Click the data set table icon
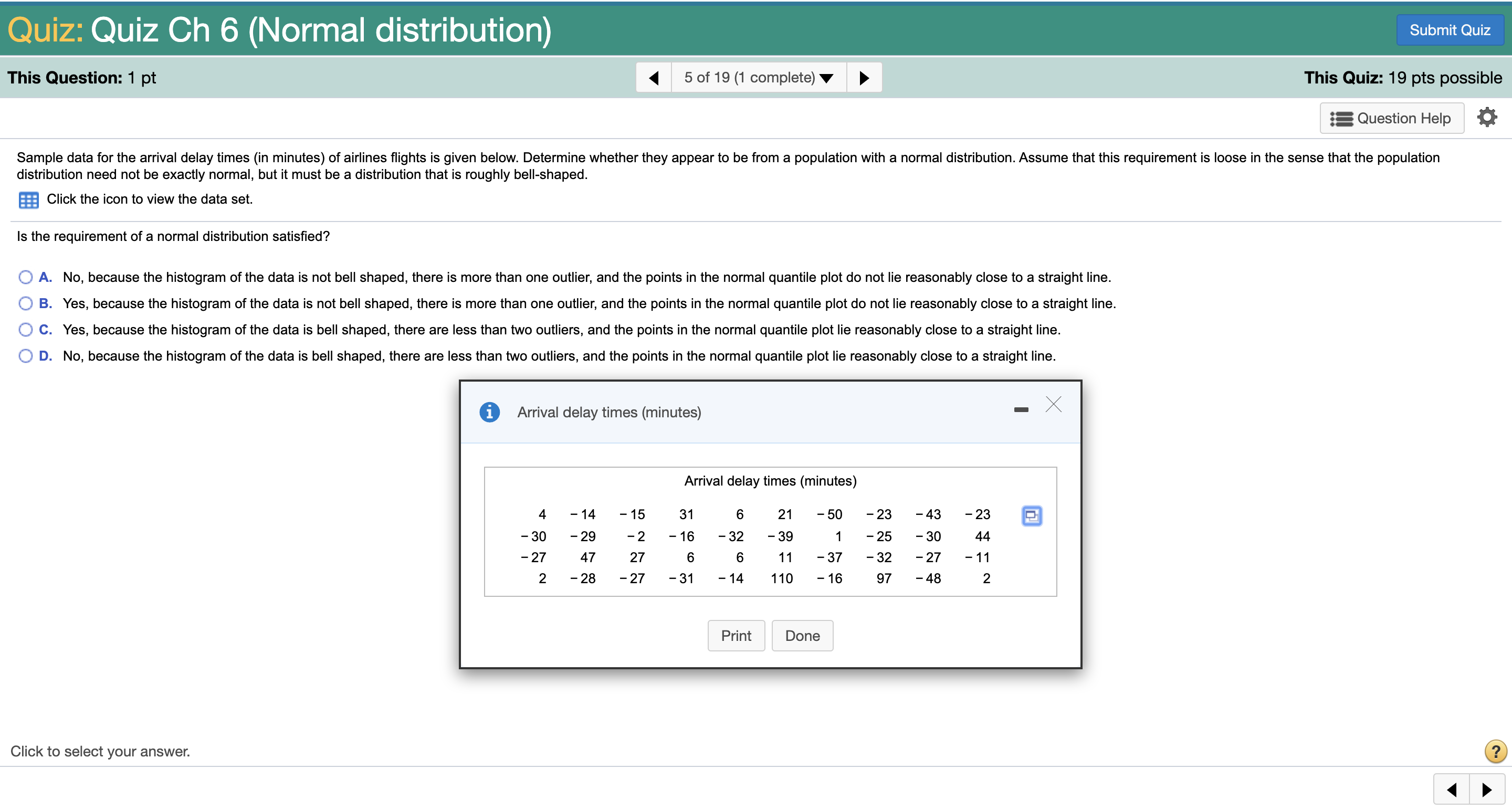 click(x=28, y=199)
